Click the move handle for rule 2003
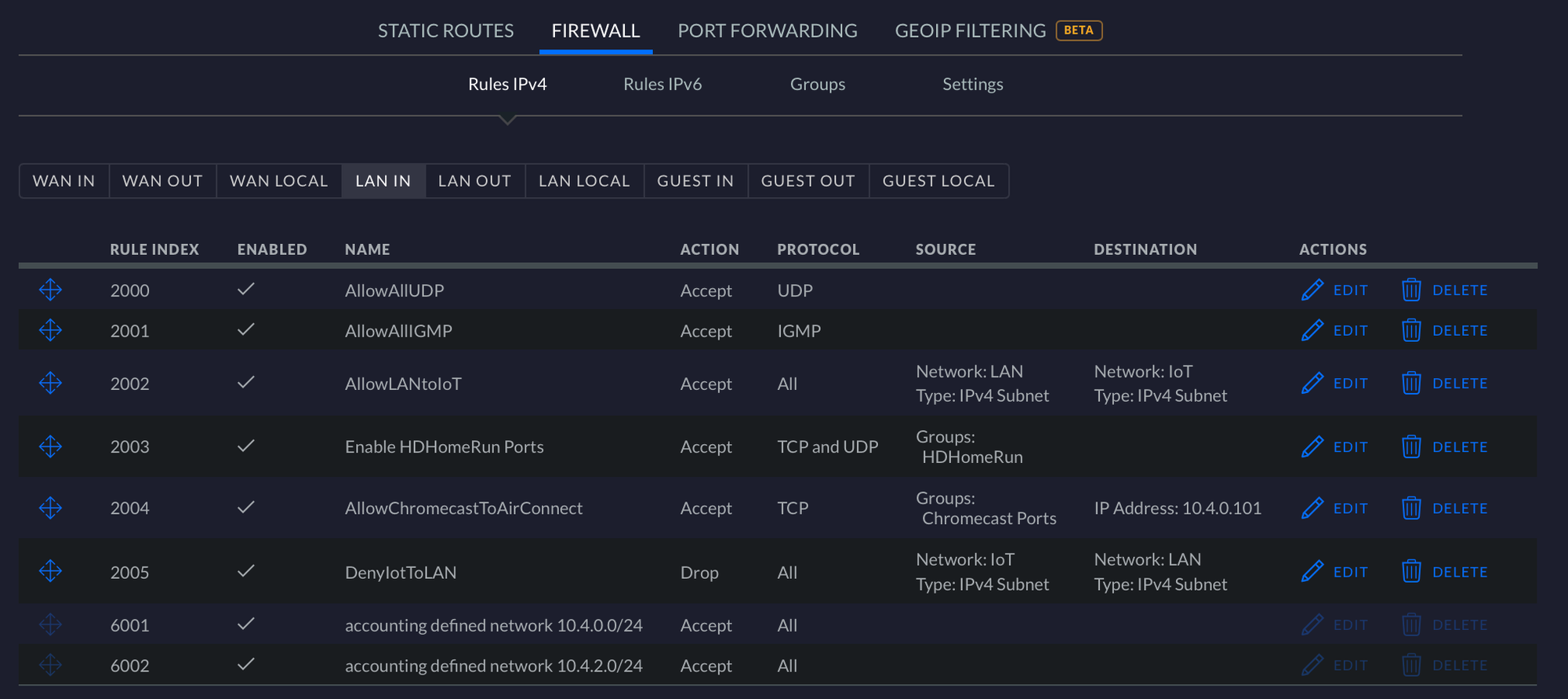The width and height of the screenshot is (1568, 699). [50, 446]
